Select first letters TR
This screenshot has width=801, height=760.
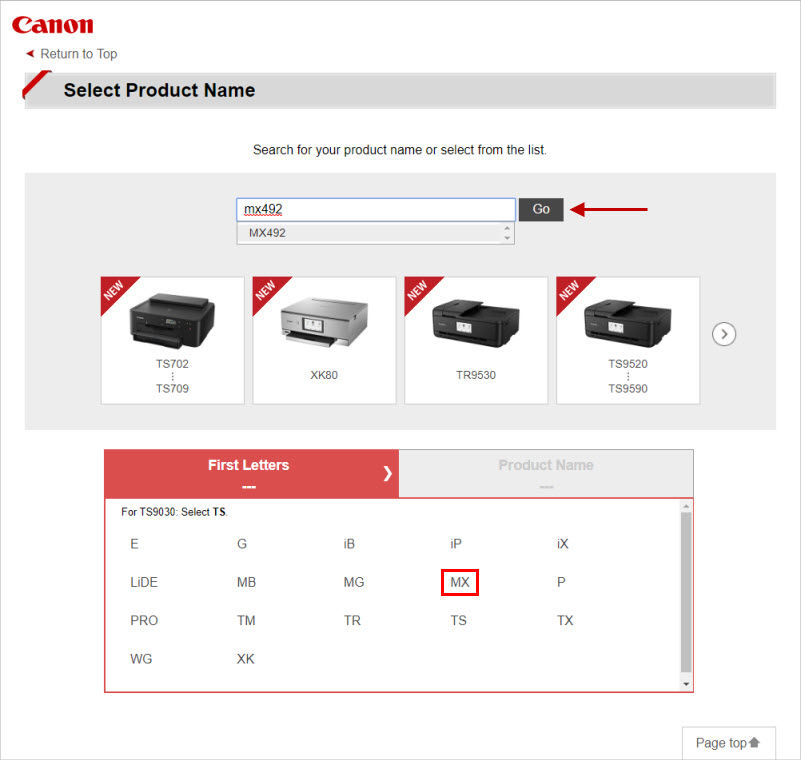coord(352,621)
